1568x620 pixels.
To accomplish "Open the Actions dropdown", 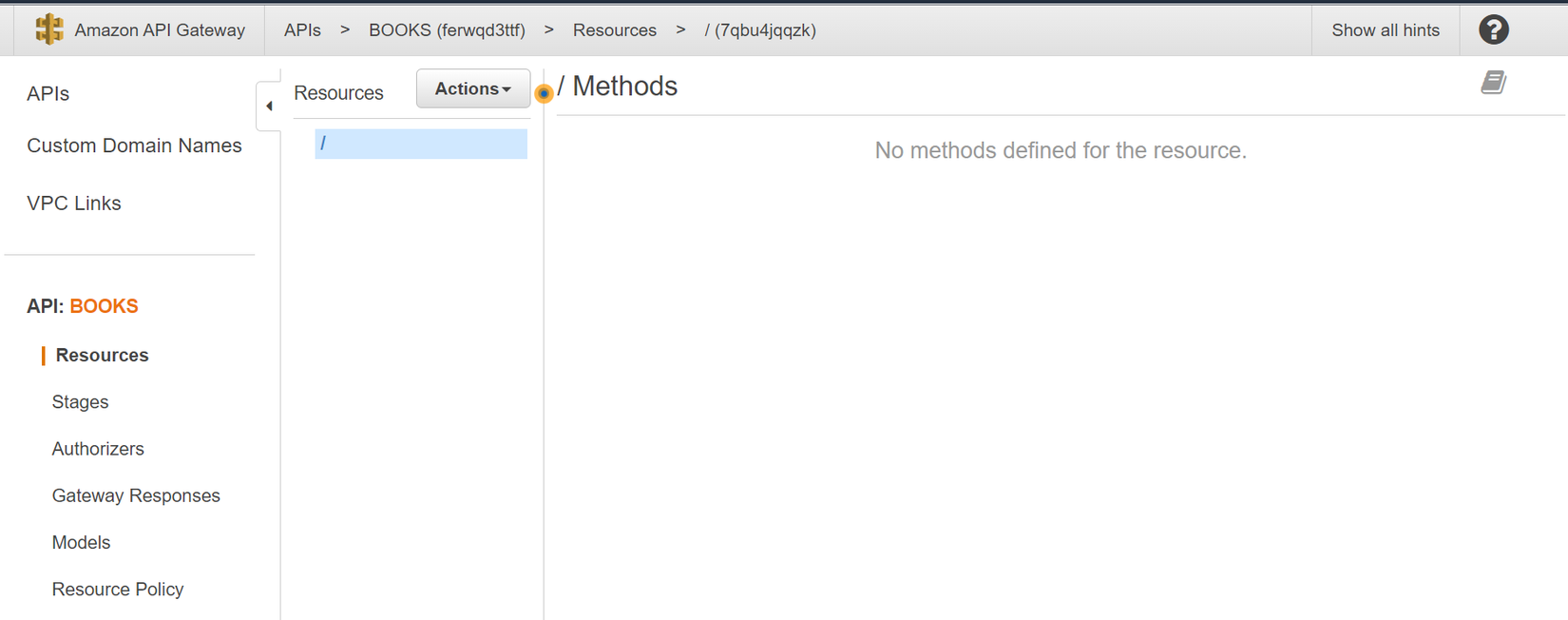I will point(472,88).
